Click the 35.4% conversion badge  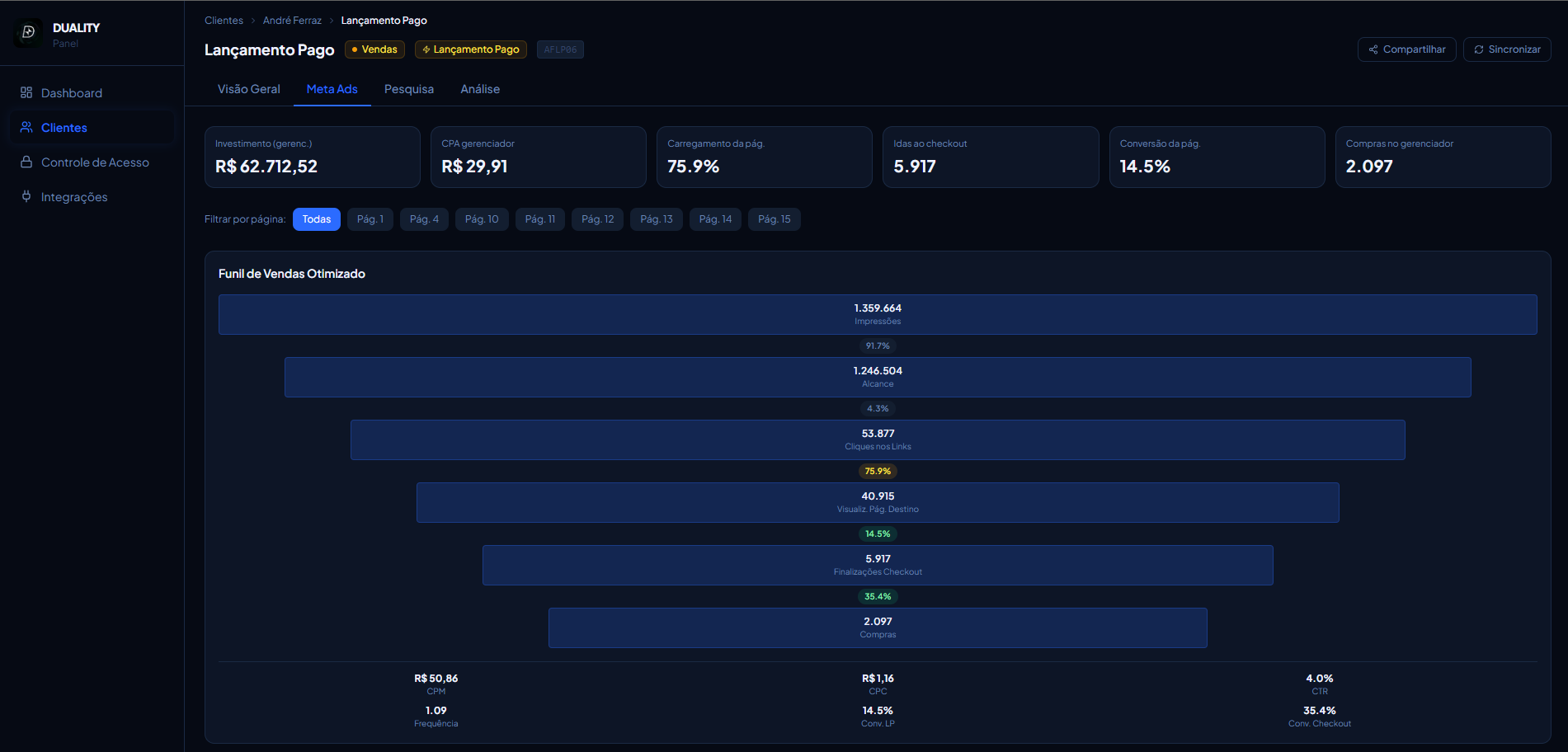(878, 597)
